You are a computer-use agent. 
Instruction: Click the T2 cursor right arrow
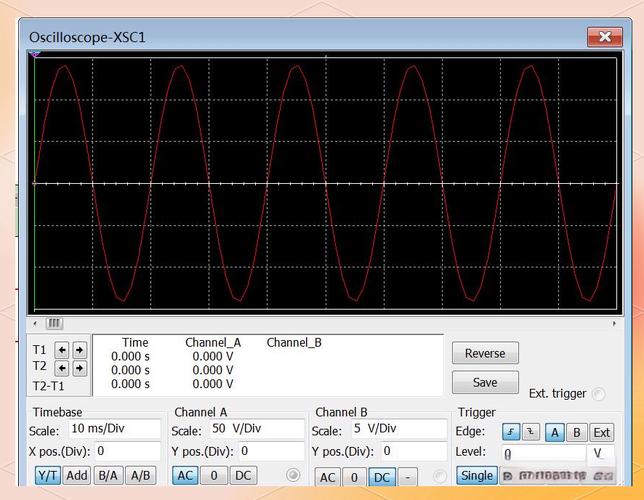click(80, 366)
